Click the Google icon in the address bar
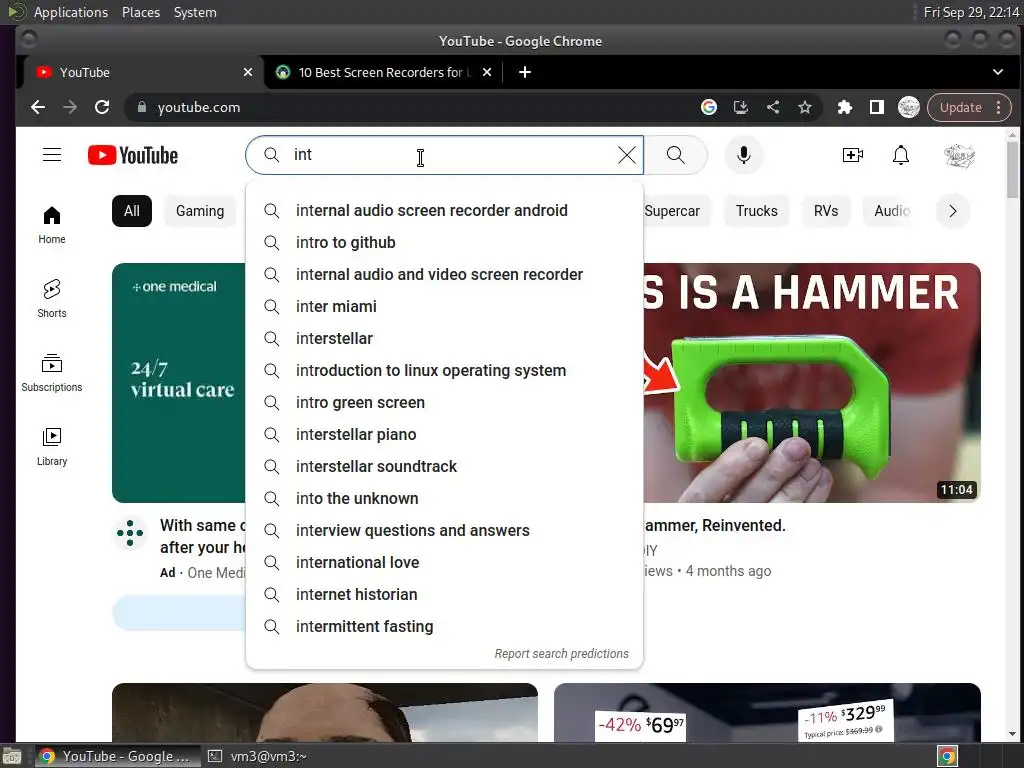1024x768 pixels. pyautogui.click(x=709, y=107)
